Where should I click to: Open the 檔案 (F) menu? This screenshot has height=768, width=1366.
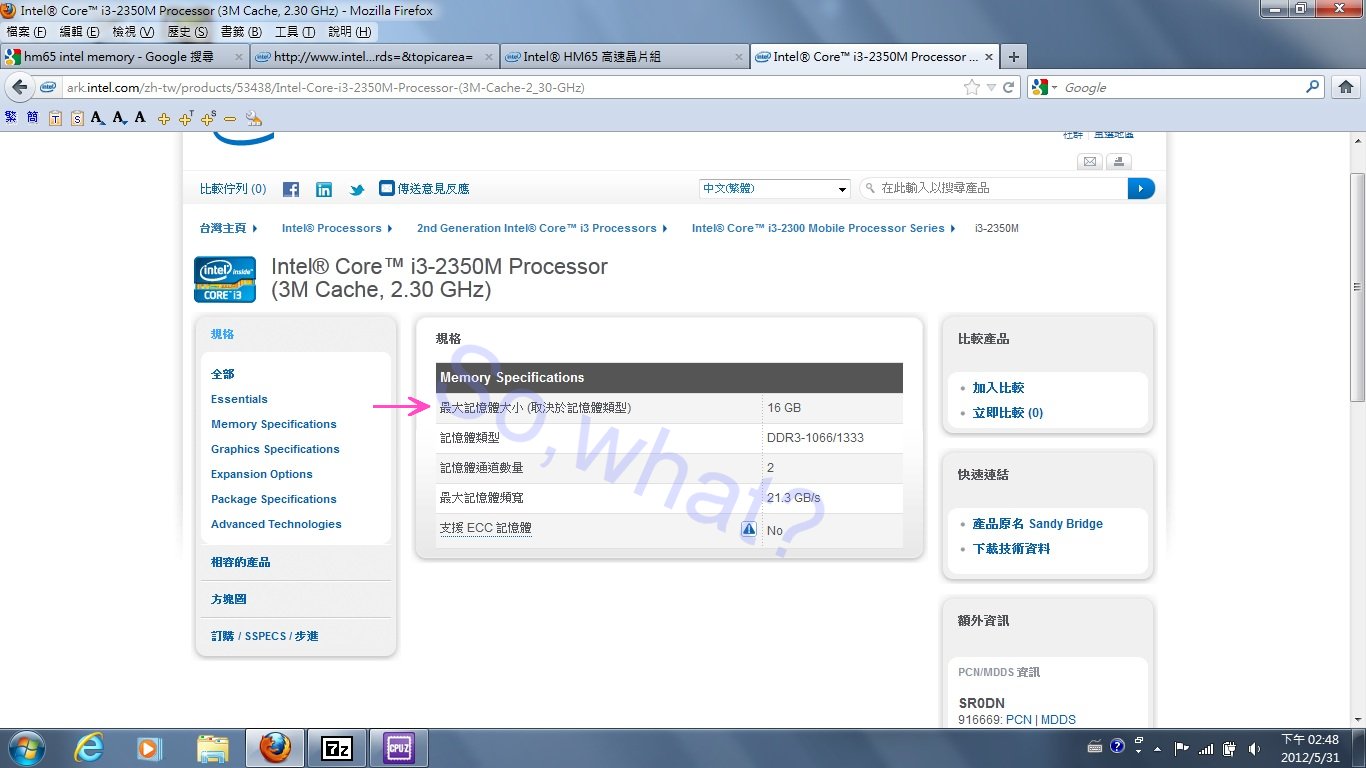pos(26,32)
